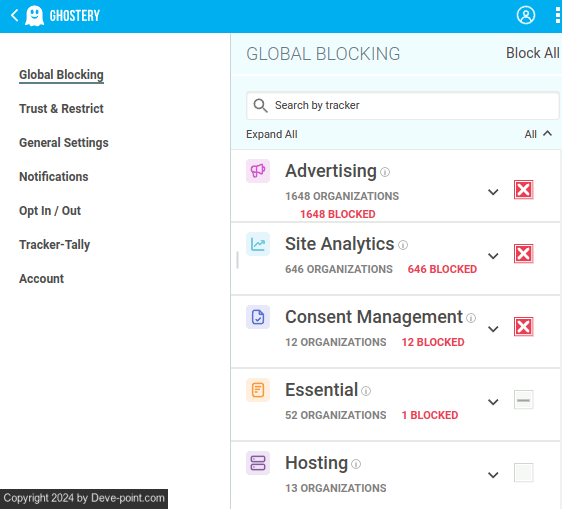Open Account section in sidebar
562x509 pixels.
42,279
